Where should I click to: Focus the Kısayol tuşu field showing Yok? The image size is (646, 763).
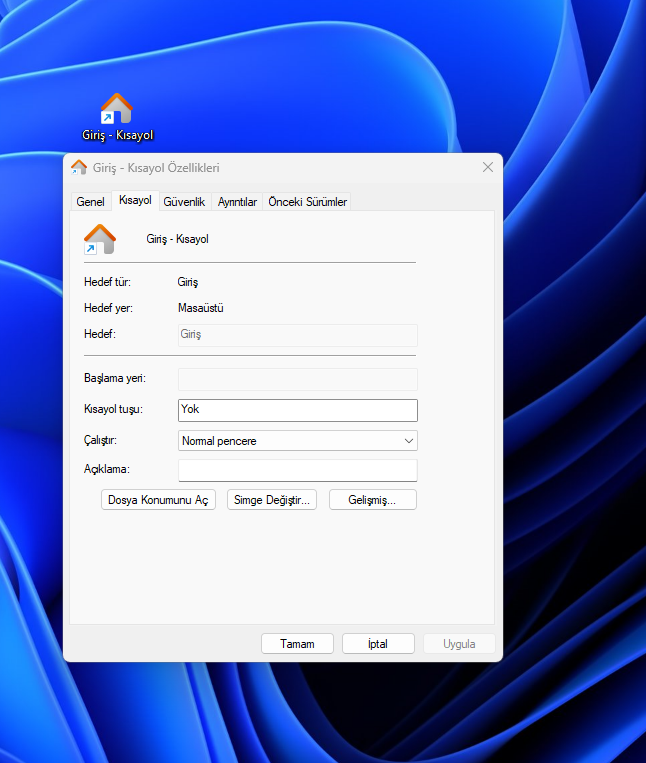pyautogui.click(x=298, y=410)
